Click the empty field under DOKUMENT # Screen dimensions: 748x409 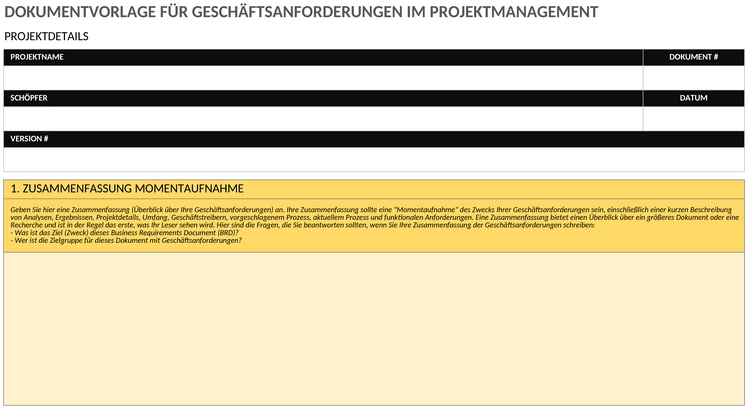pyautogui.click(x=694, y=78)
